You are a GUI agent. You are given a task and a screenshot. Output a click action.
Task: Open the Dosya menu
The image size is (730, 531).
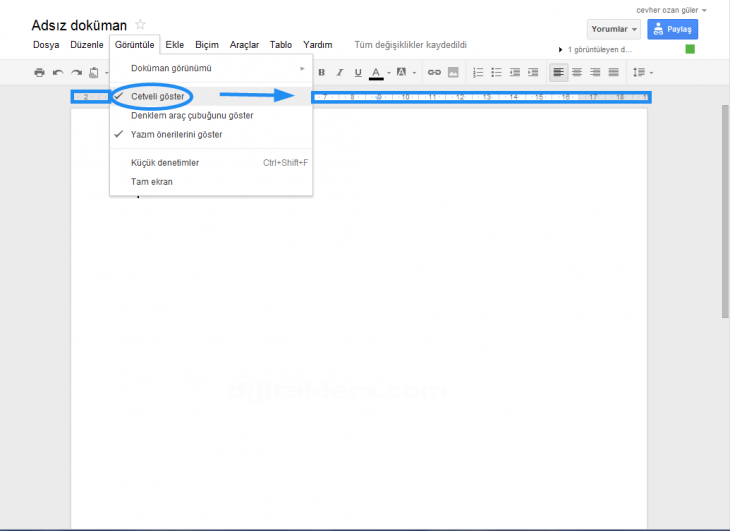46,45
